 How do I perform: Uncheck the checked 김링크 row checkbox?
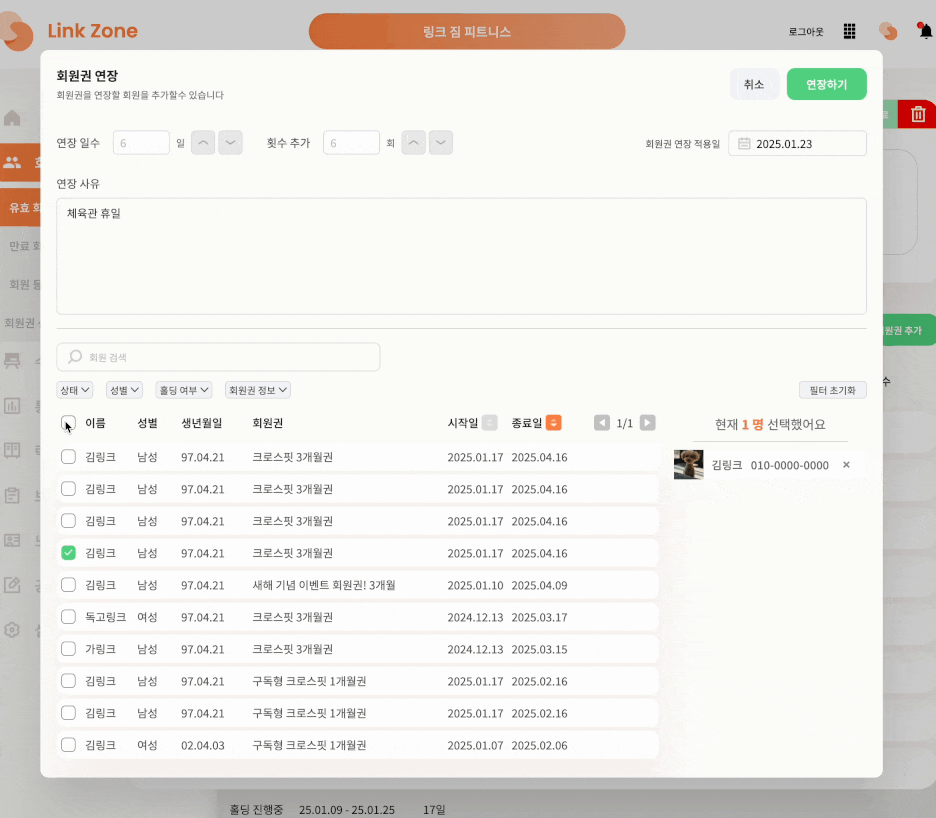click(69, 553)
